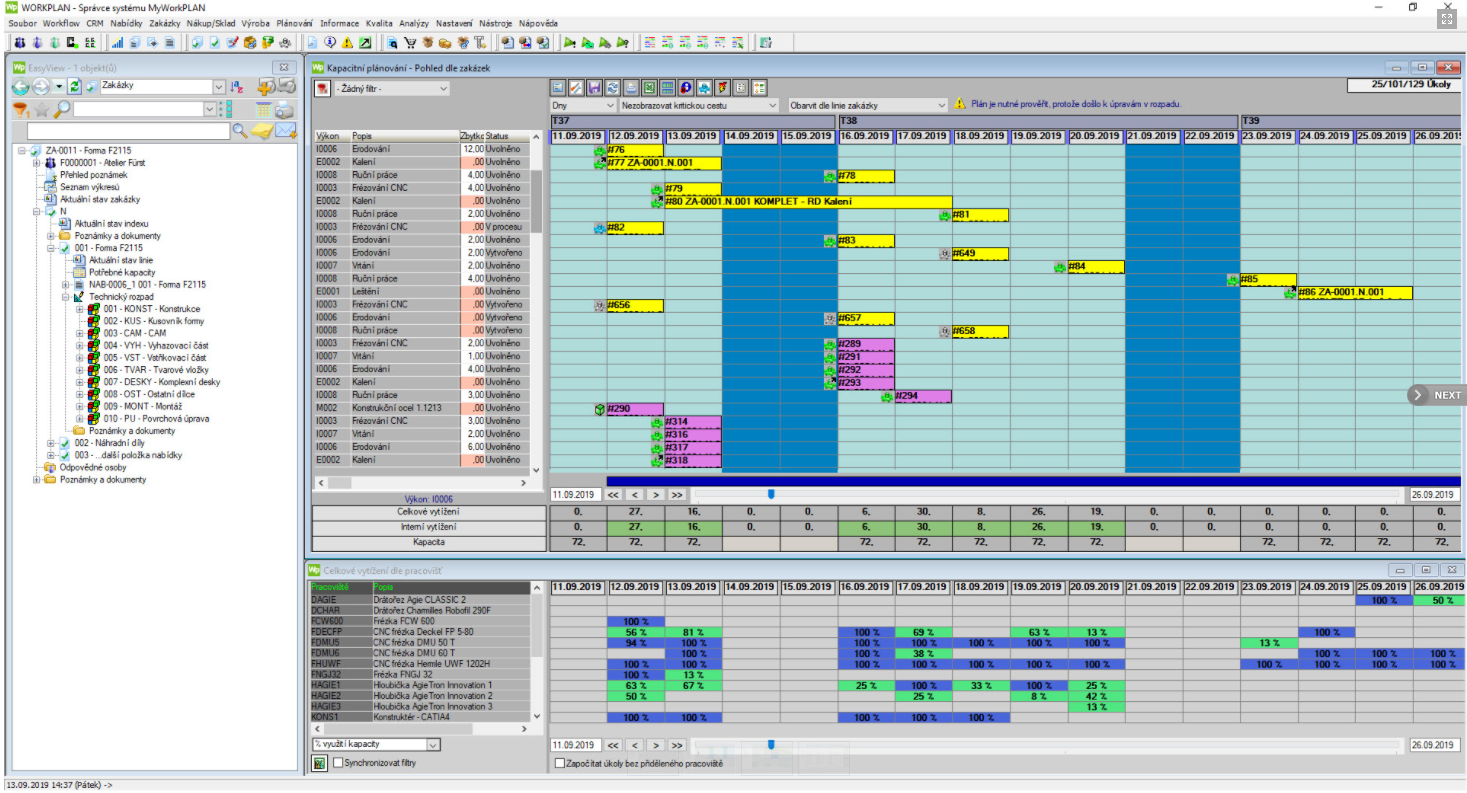The image size is (1467, 793).
Task: Click the '>>' fast forward date button
Action: pyautogui.click(x=677, y=494)
